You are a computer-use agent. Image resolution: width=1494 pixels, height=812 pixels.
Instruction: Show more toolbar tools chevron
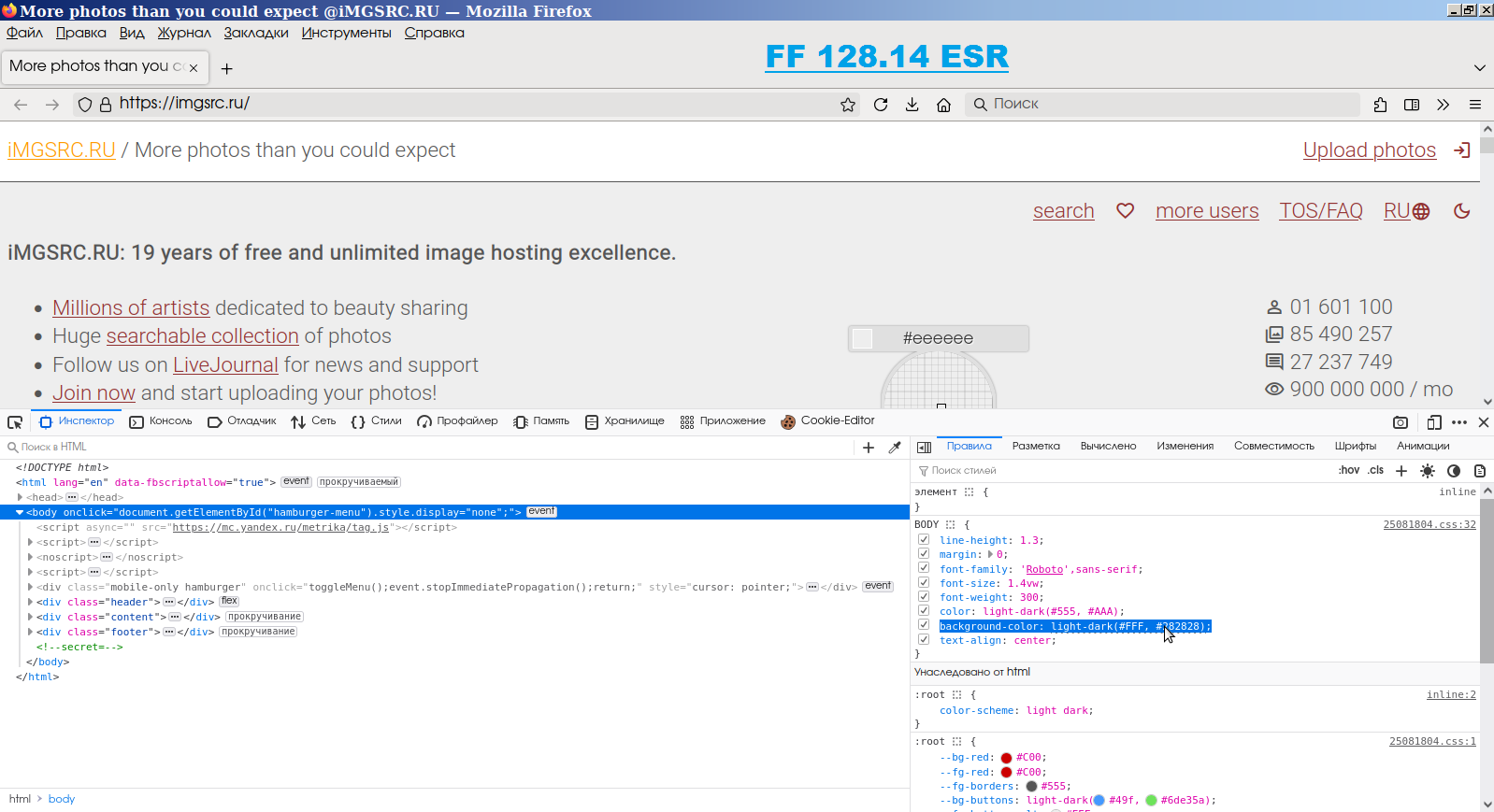[x=1444, y=105]
